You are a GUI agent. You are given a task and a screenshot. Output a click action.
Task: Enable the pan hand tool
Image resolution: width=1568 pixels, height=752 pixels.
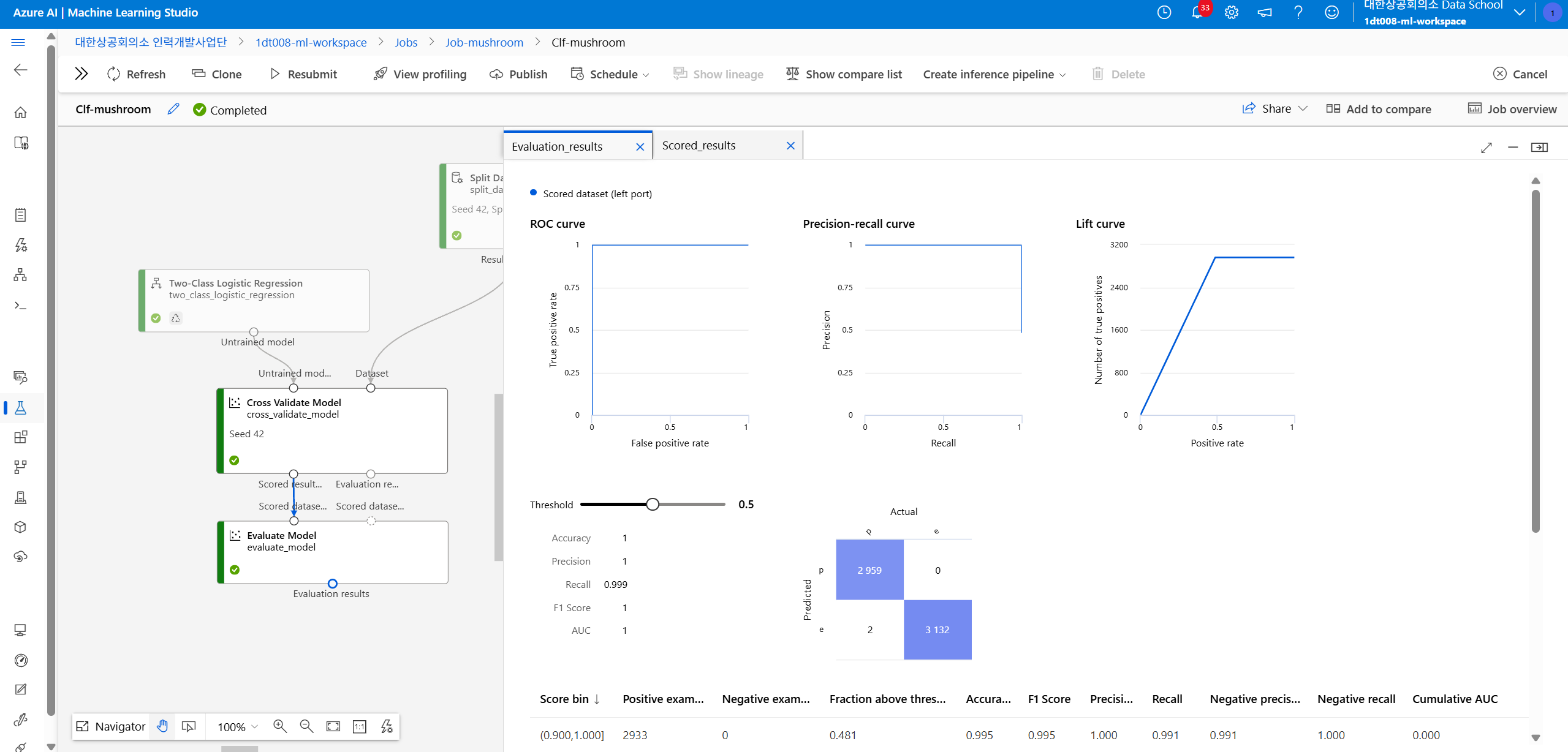162,726
